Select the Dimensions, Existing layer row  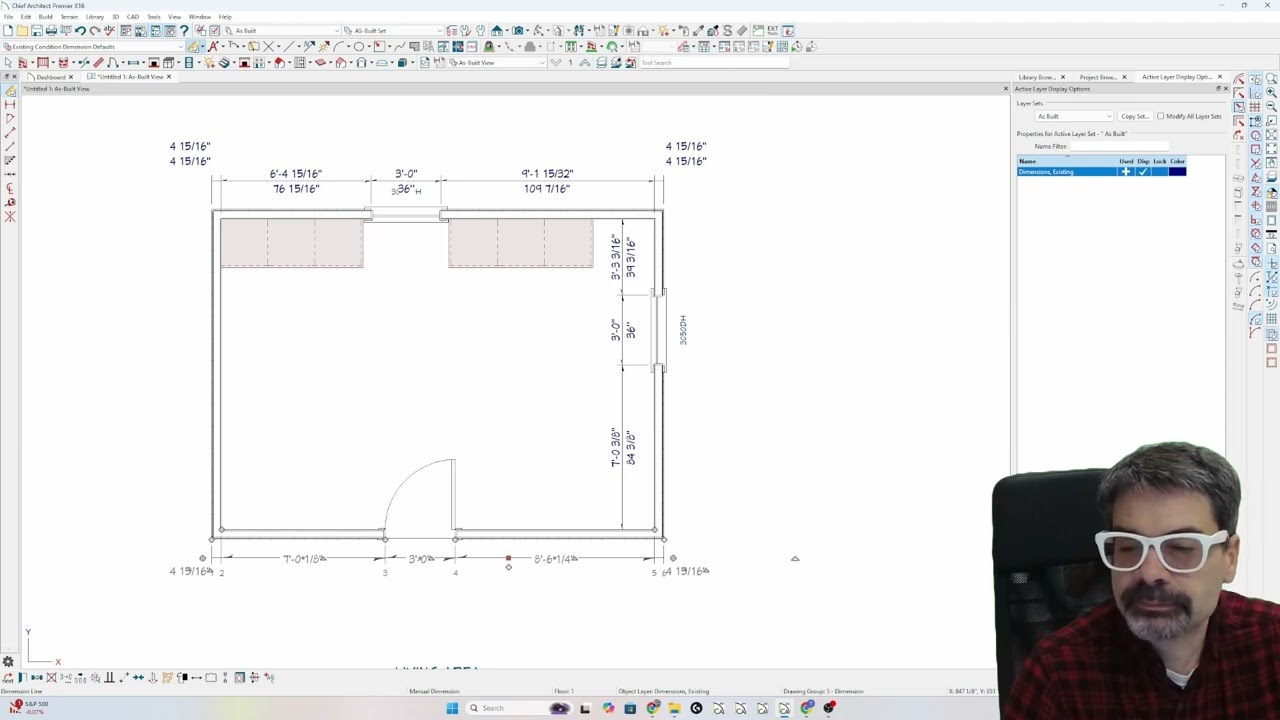(x=1102, y=171)
